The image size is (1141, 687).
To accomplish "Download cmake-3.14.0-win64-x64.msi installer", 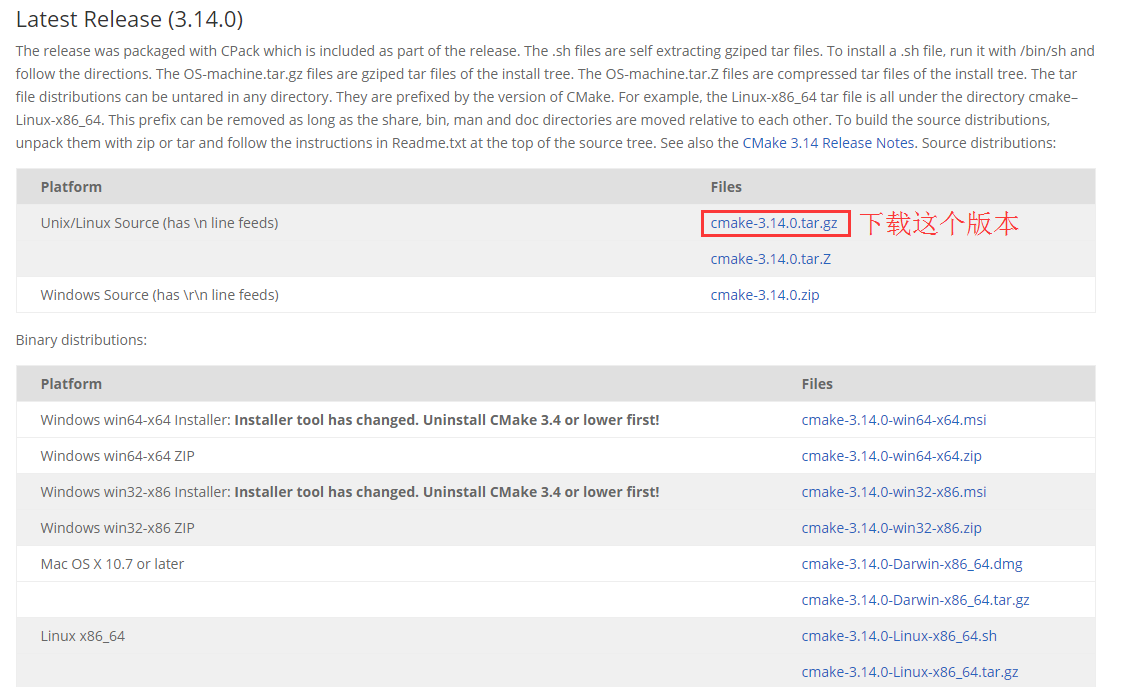I will (x=894, y=420).
